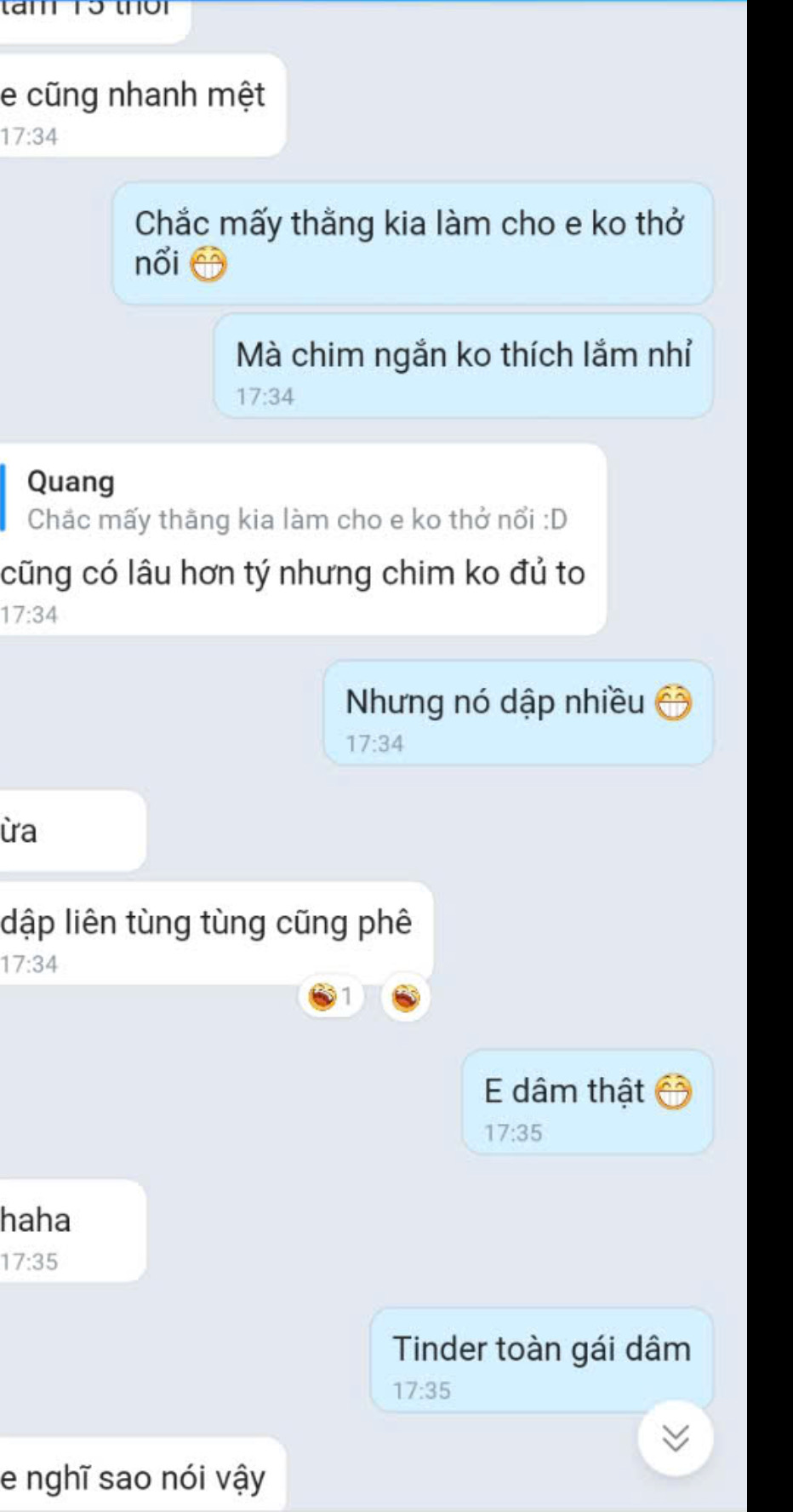This screenshot has height=1512, width=793.
Task: Select the 'Mà chim ngắn ko thích lắm nhỉ' message
Action: coord(463,366)
